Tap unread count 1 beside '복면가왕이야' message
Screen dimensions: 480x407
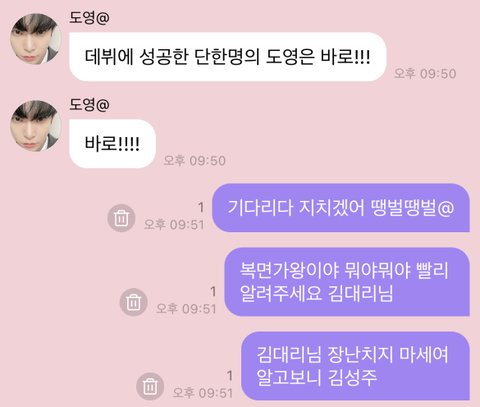pos(213,292)
